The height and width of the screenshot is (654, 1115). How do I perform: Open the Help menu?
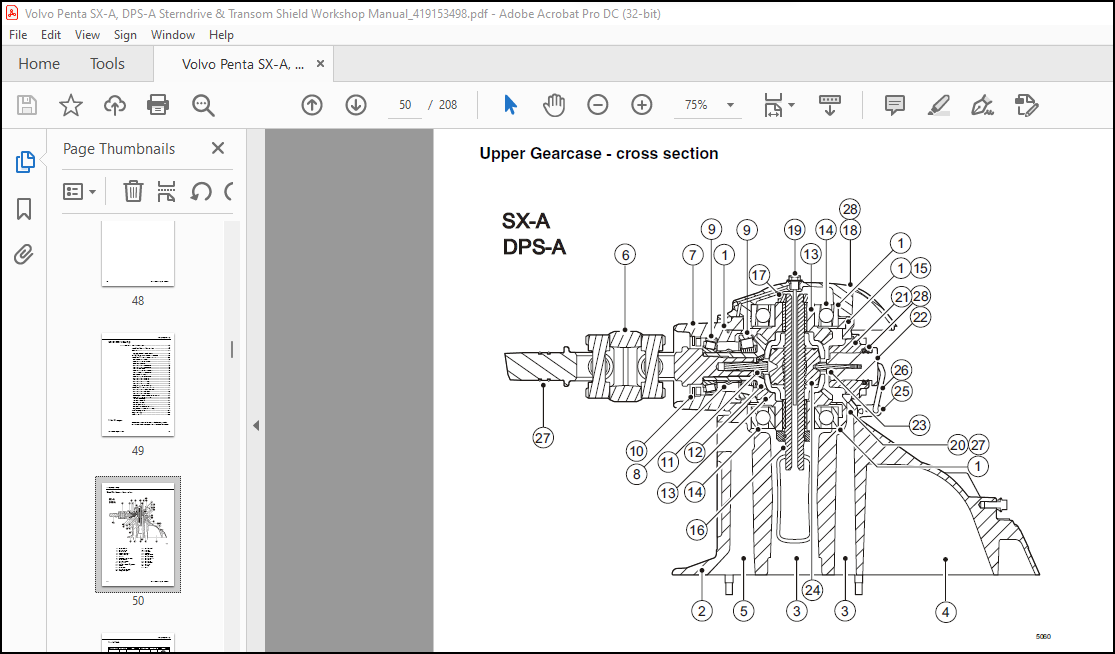(x=221, y=35)
